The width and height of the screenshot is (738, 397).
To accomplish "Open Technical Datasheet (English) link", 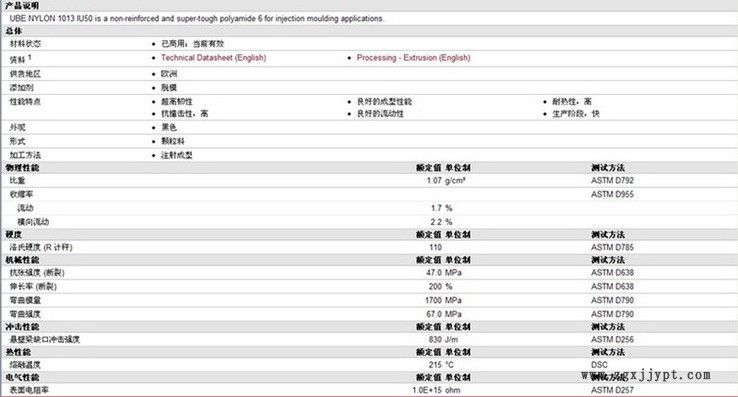I will tap(214, 57).
